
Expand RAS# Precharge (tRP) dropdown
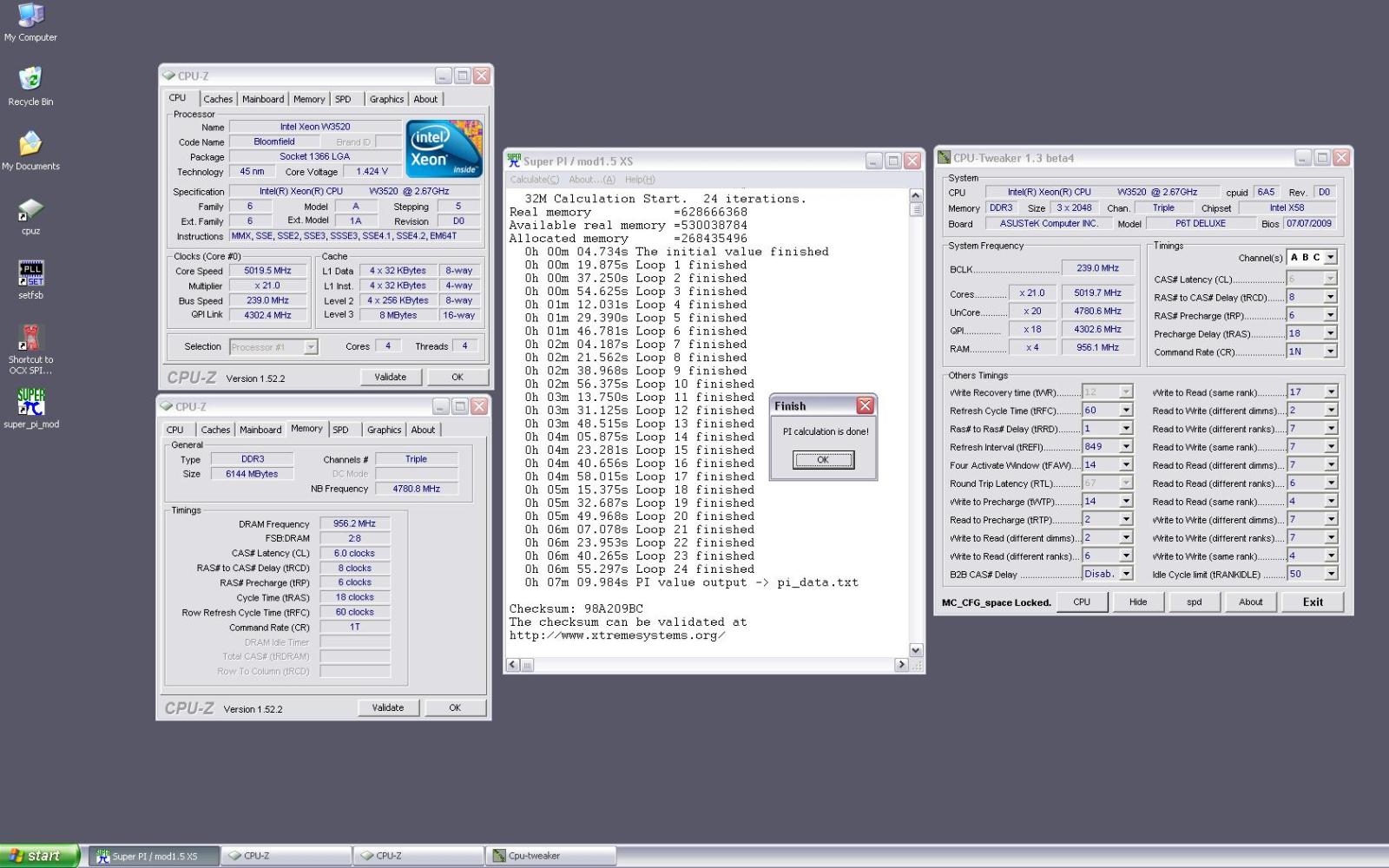[x=1330, y=315]
